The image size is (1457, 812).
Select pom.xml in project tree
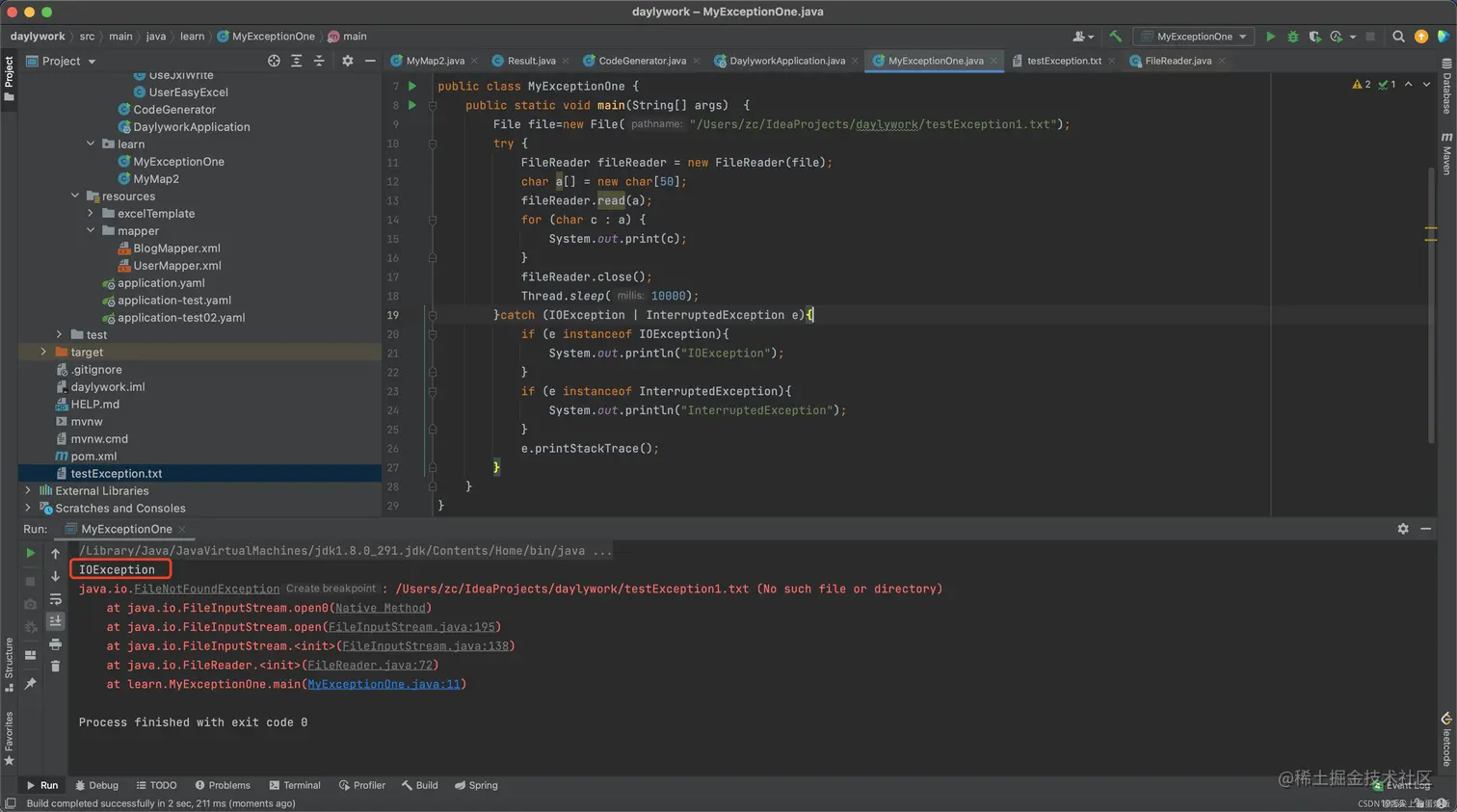pos(93,456)
